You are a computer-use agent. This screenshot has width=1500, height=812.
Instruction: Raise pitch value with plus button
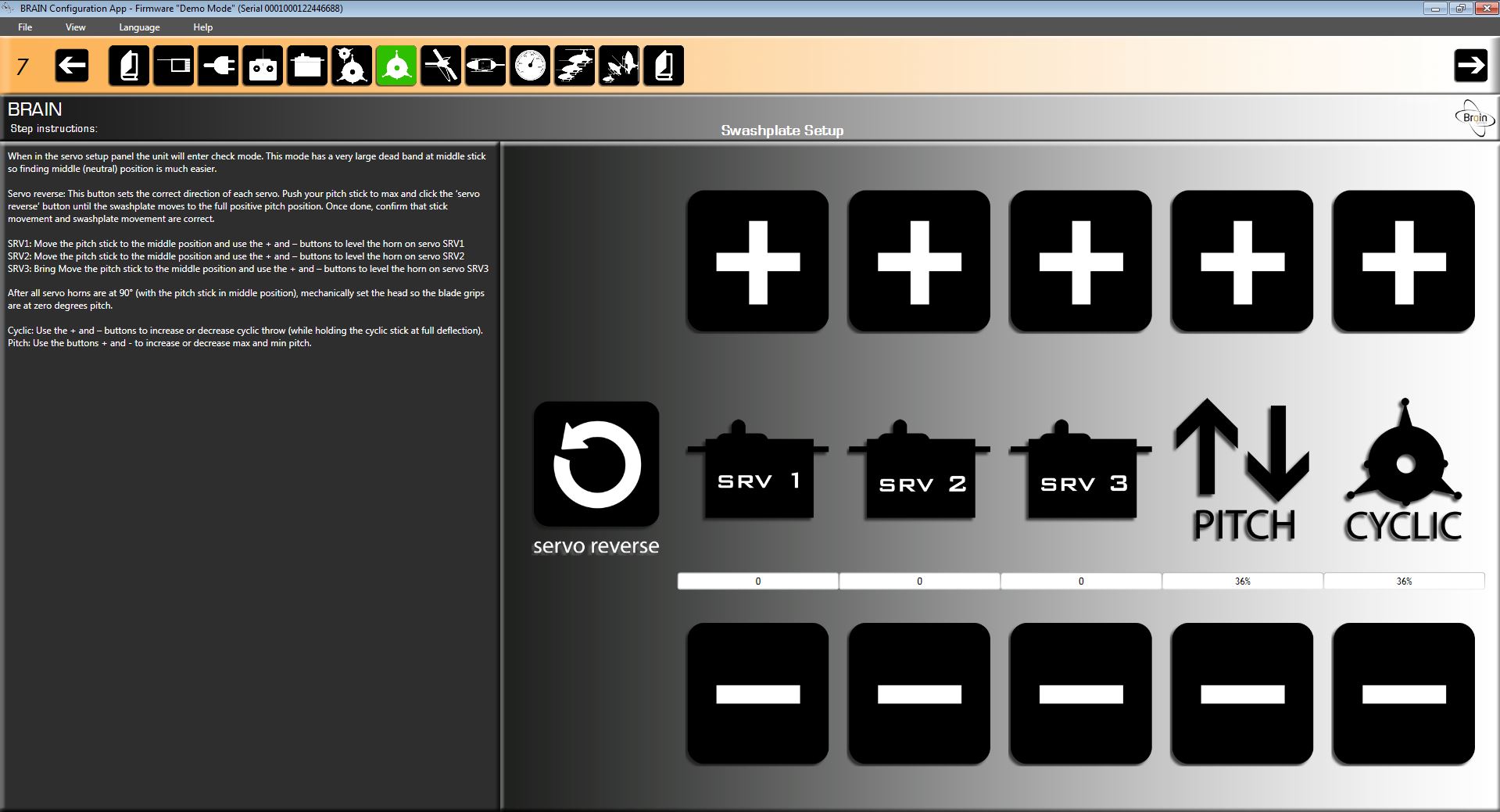click(x=1241, y=261)
